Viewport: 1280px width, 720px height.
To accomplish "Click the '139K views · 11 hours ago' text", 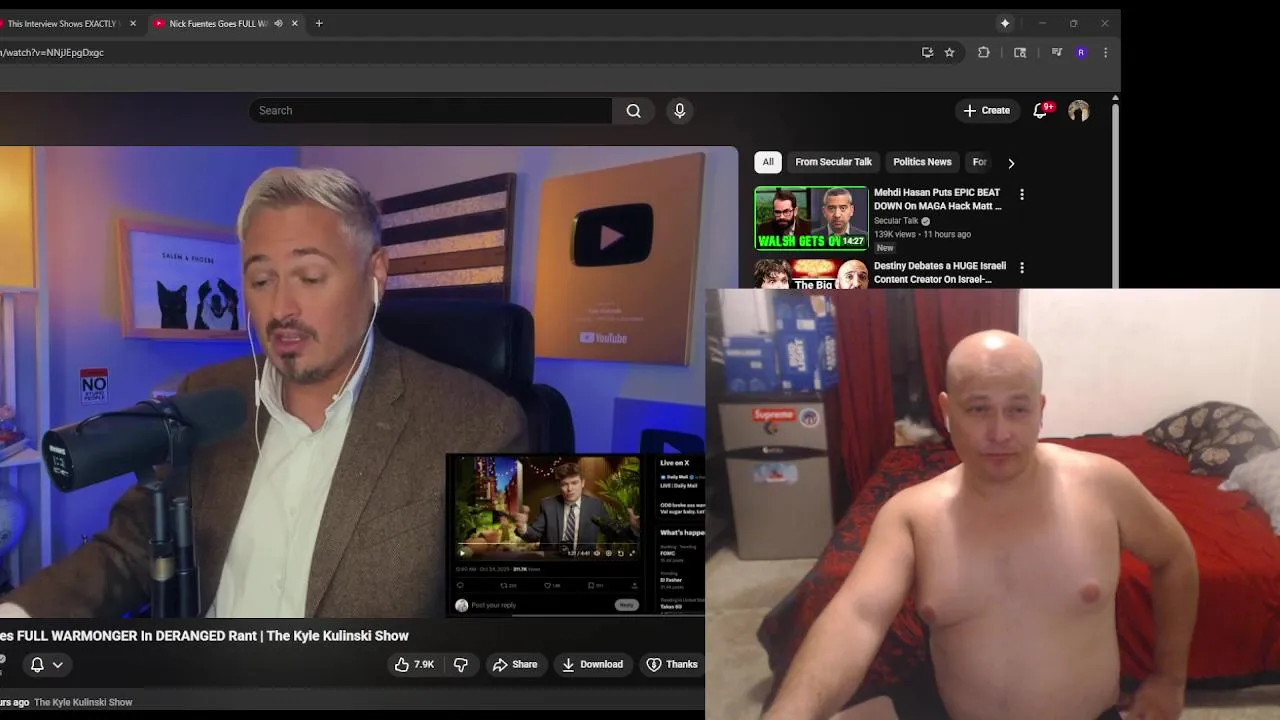I will click(922, 234).
